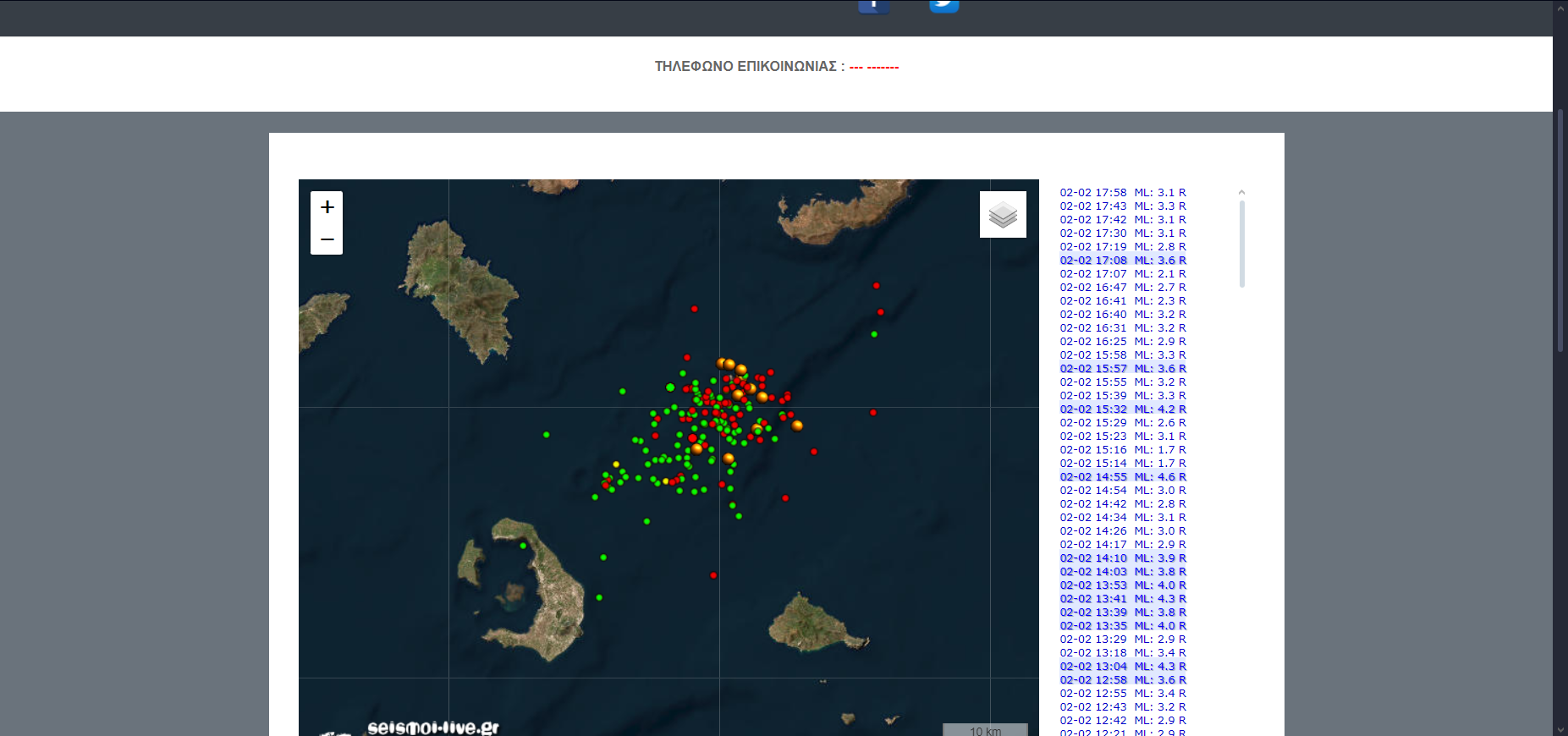Click the earthquake list scrollbar thumb

tap(1241, 244)
